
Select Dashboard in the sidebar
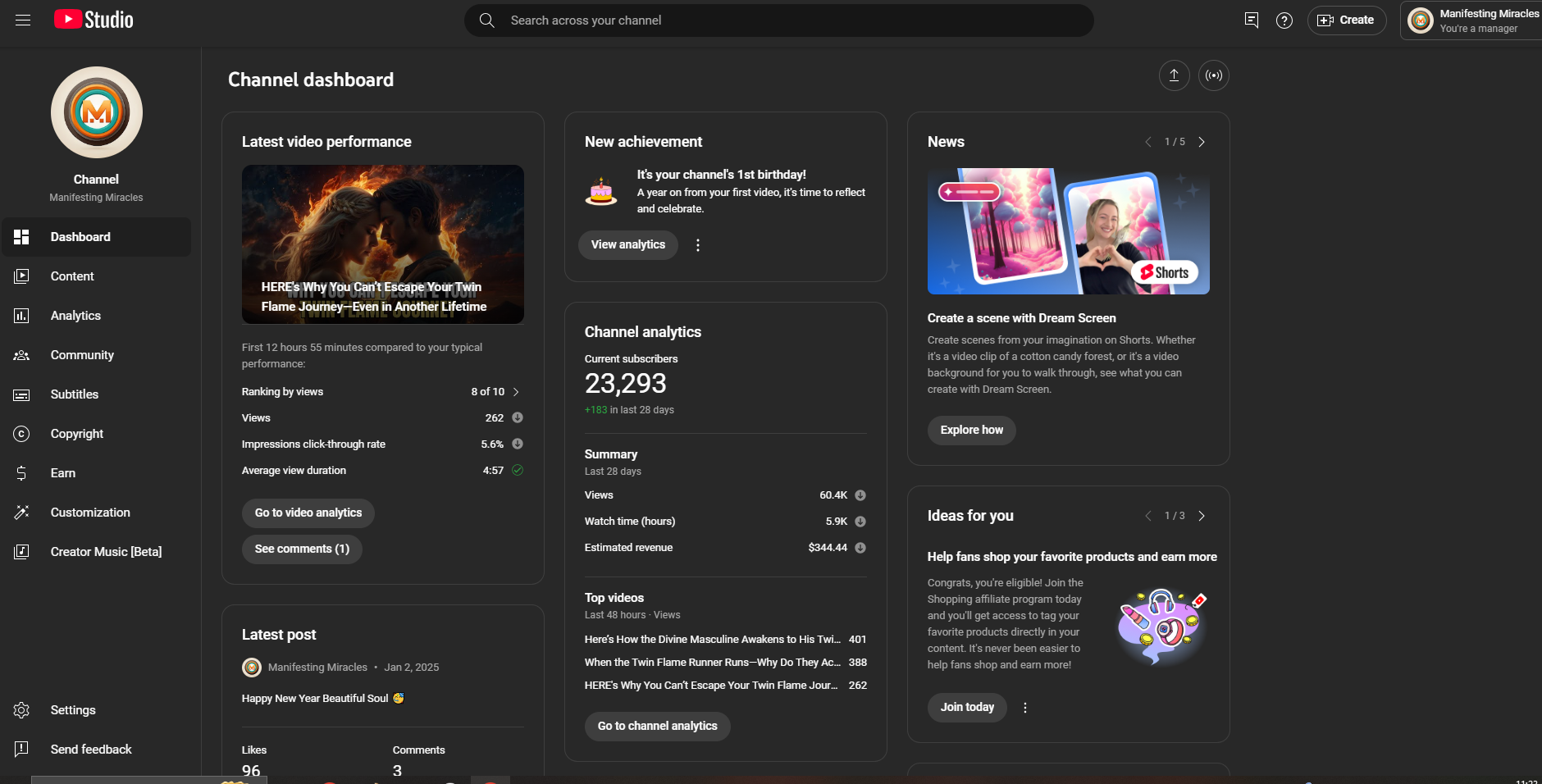point(97,237)
